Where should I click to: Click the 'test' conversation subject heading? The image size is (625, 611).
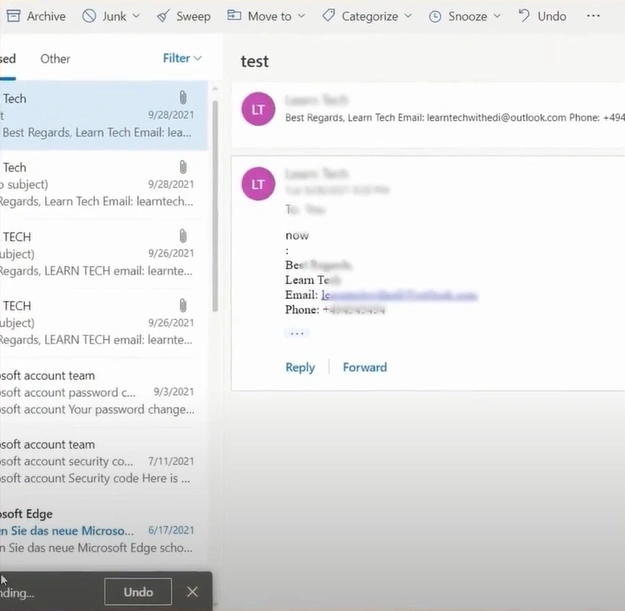pyautogui.click(x=255, y=61)
